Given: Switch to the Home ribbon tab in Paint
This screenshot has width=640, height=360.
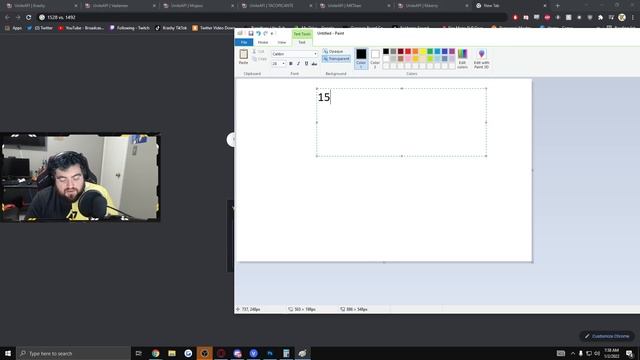Looking at the screenshot, I should coord(263,42).
